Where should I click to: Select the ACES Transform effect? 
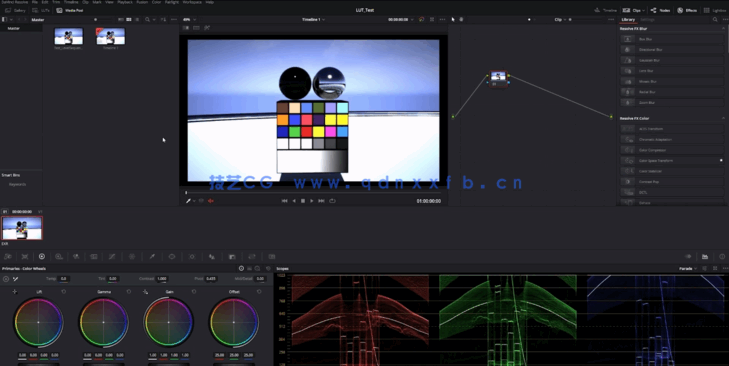[x=672, y=129]
